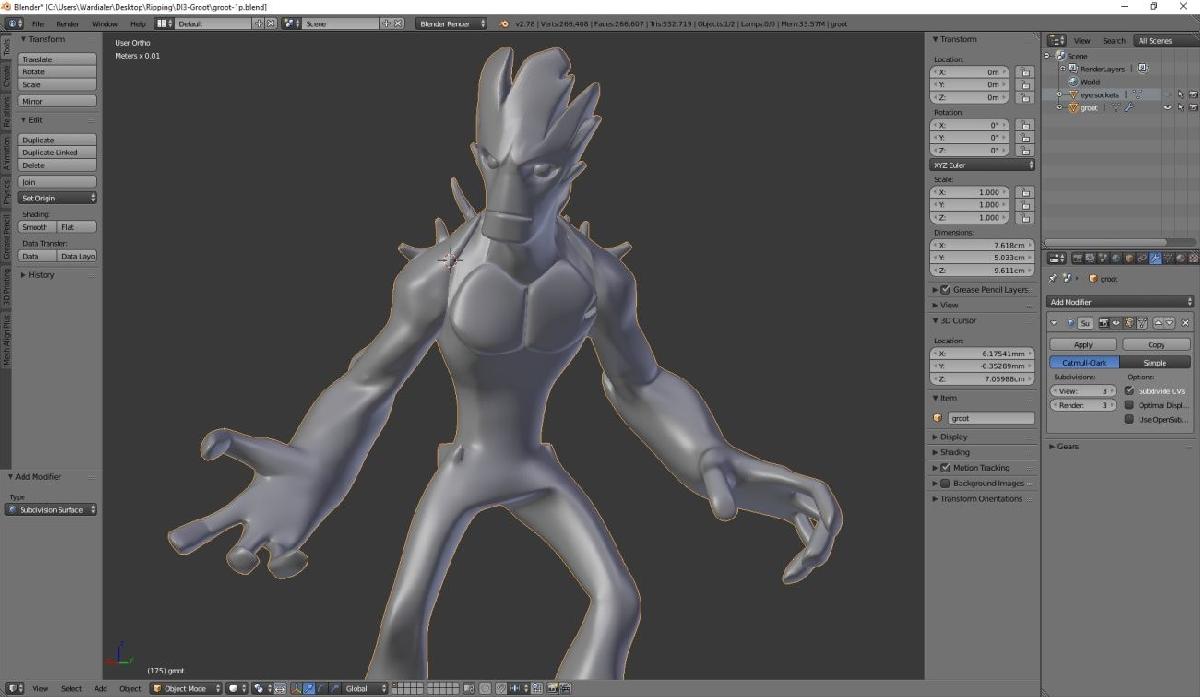Click the screen layout browse icon beside Default
This screenshot has width=1200, height=697.
[x=165, y=23]
